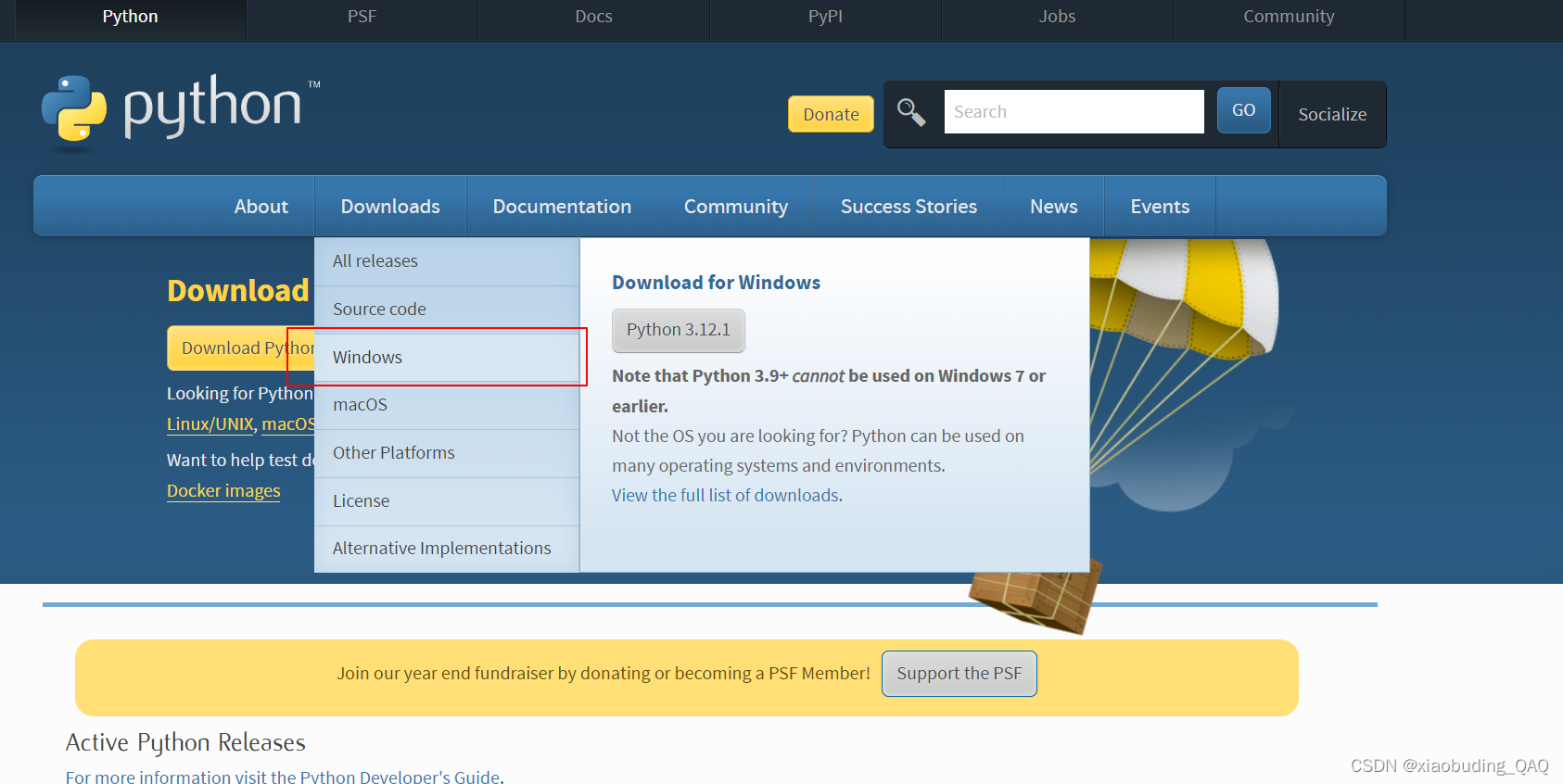
Task: Click the Active Python Releases heading
Action: tap(185, 742)
